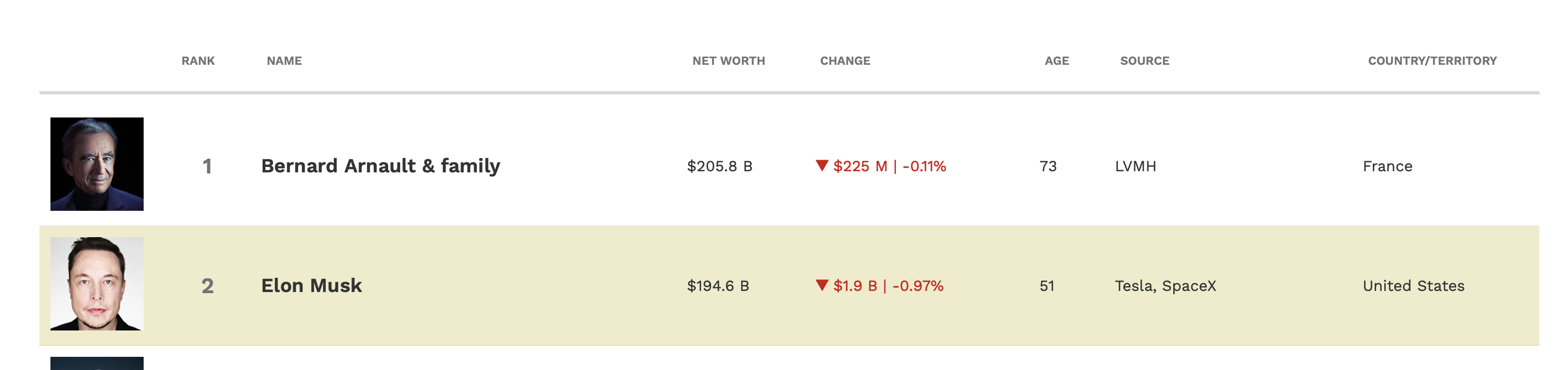Click the rank number 1
Screen dimensions: 1568x370
207,166
